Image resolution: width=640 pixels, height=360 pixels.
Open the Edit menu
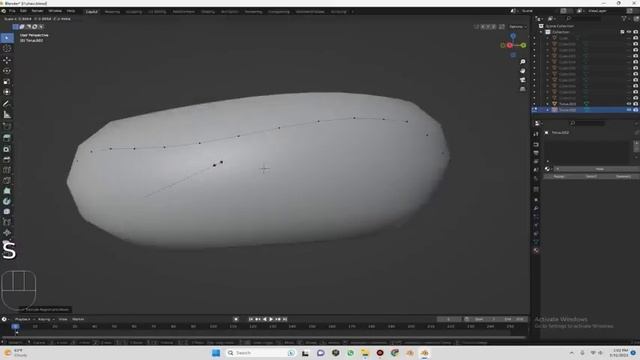point(23,11)
